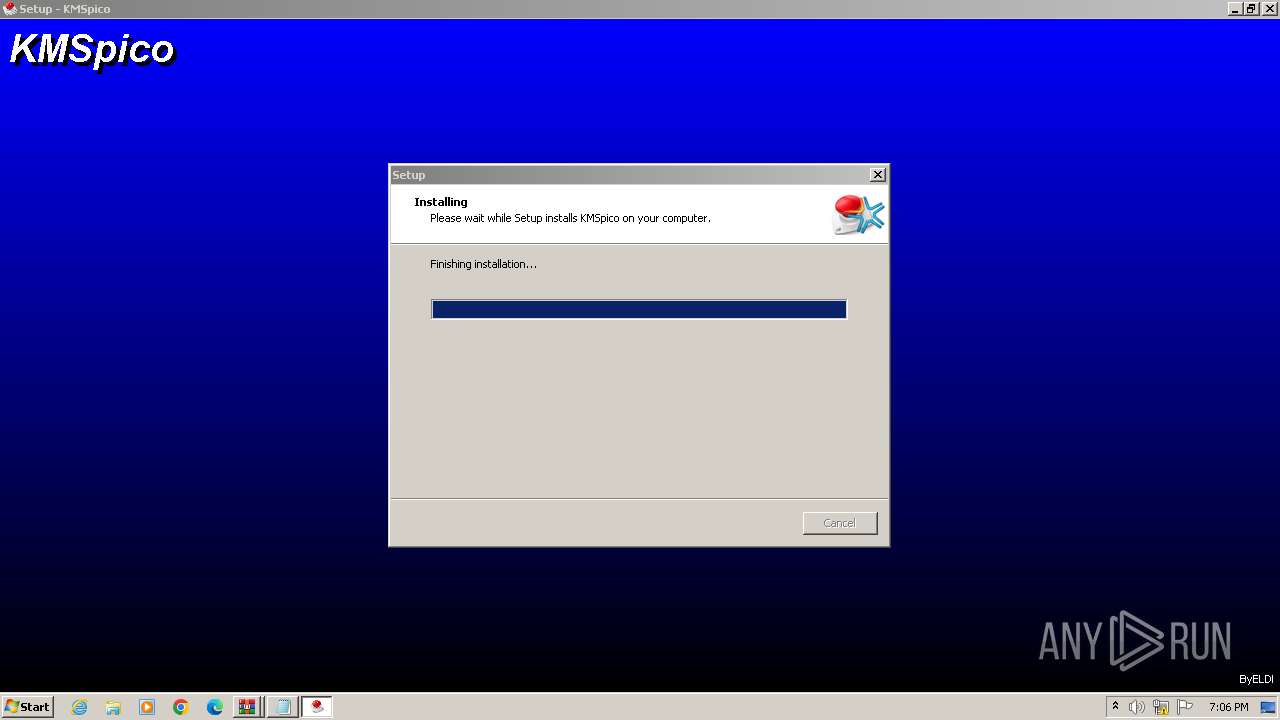The height and width of the screenshot is (720, 1280).
Task: Click the ByELDI text
Action: point(1256,680)
